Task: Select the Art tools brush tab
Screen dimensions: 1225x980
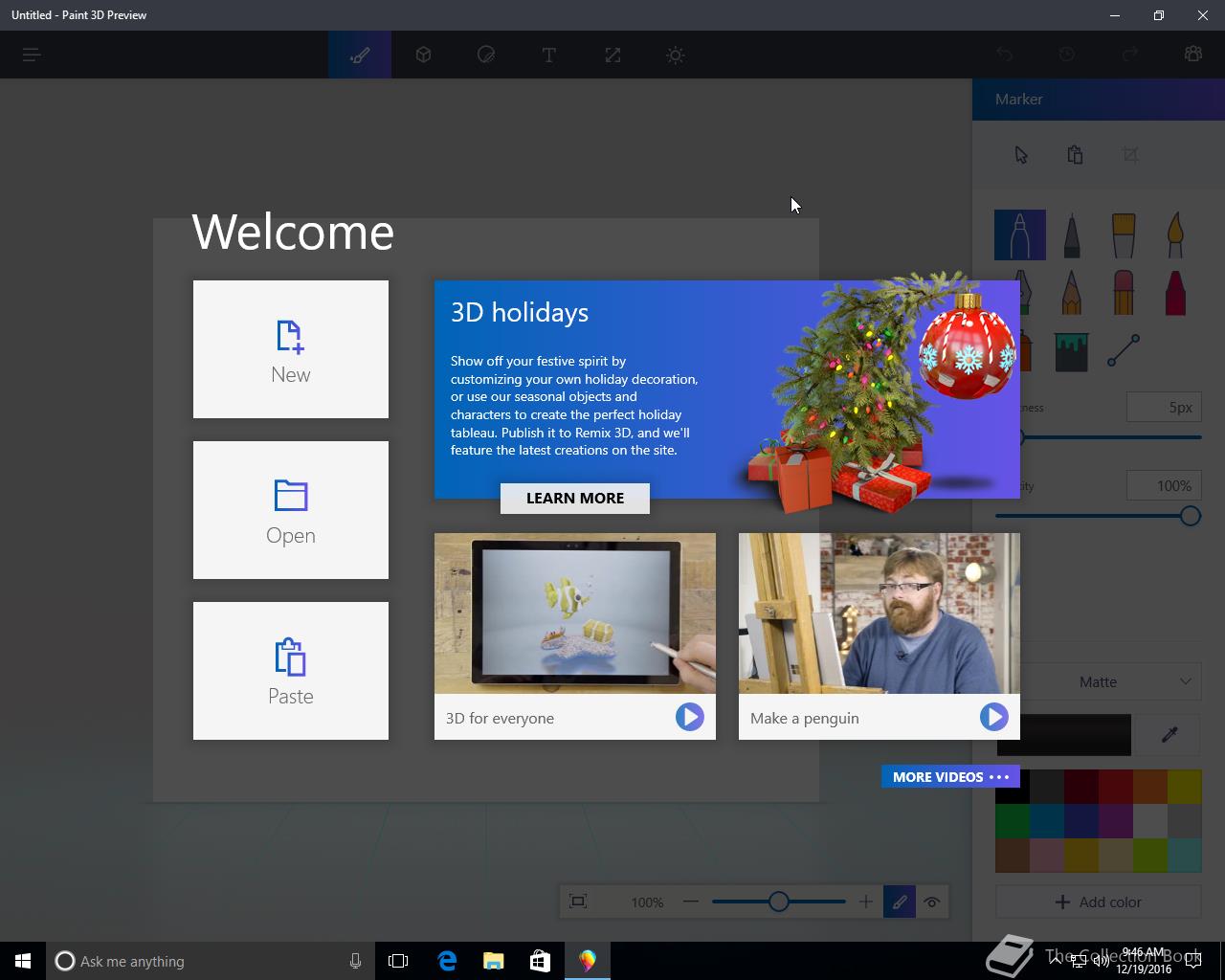Action: [x=360, y=55]
